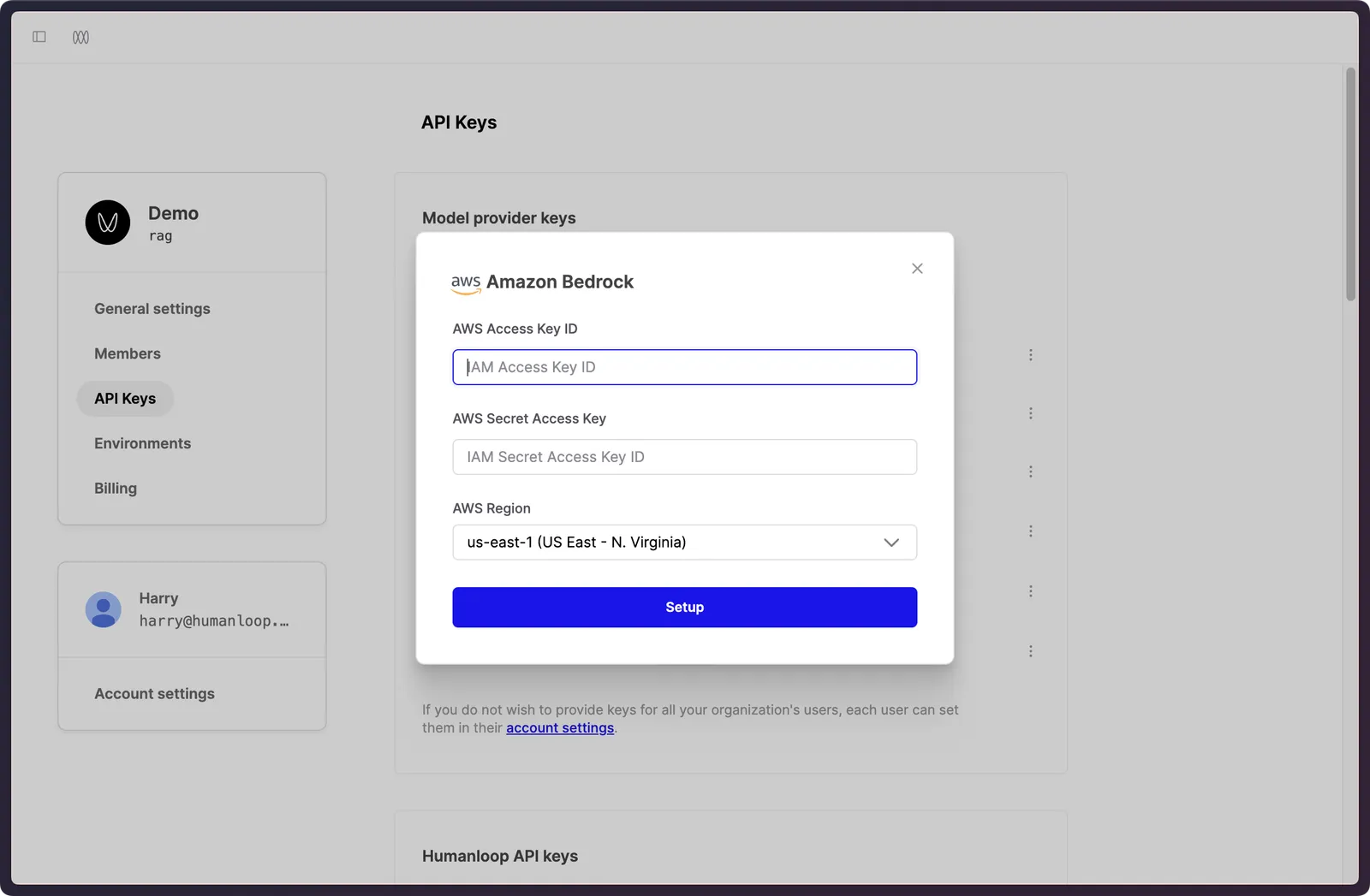Click the page vertical scrollbar
This screenshot has height=896, width=1370.
click(x=1350, y=184)
